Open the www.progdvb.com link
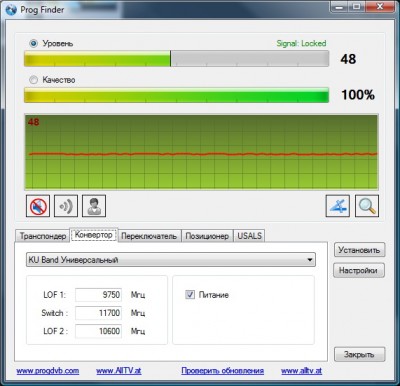Screen dimensions: 400x386 click(48, 371)
